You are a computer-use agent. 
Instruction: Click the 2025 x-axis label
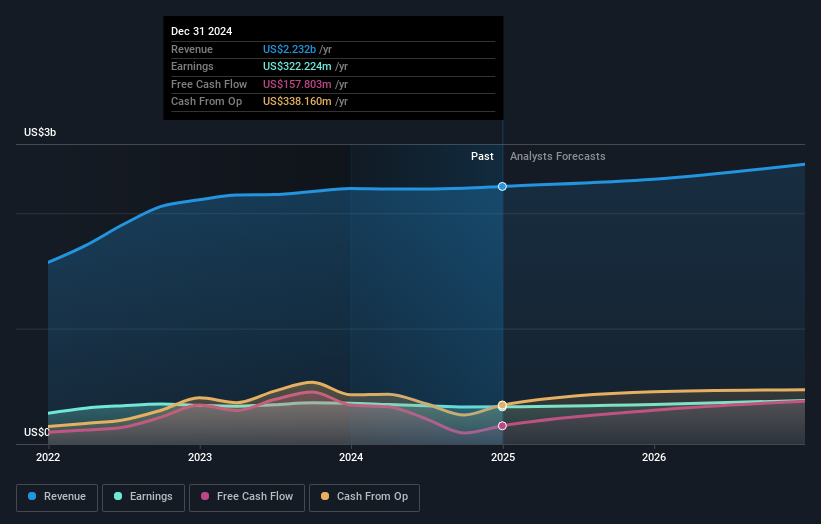pyautogui.click(x=503, y=457)
